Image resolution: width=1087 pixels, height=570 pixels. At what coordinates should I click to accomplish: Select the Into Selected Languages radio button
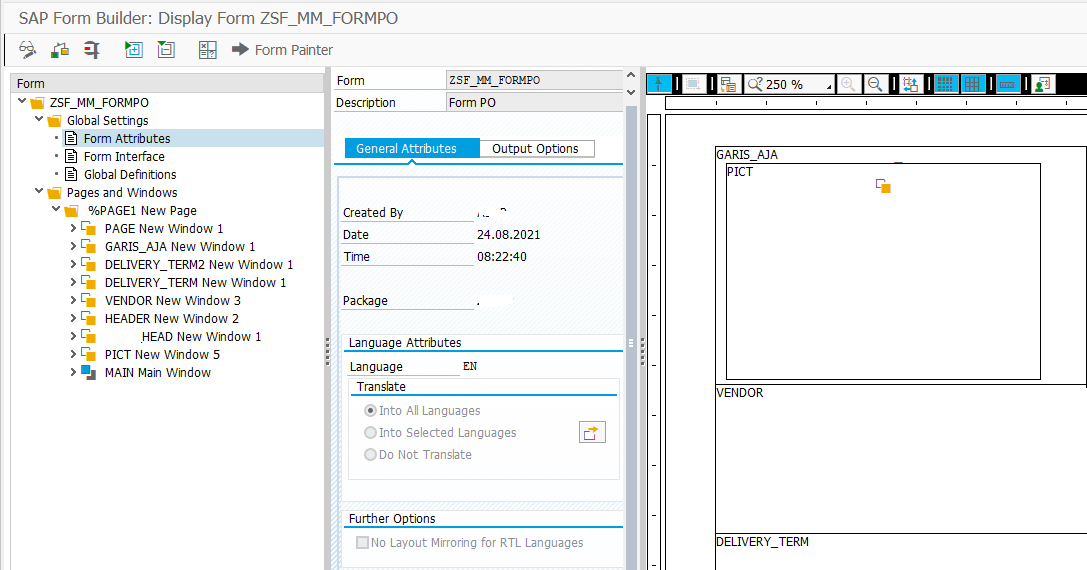(x=371, y=433)
